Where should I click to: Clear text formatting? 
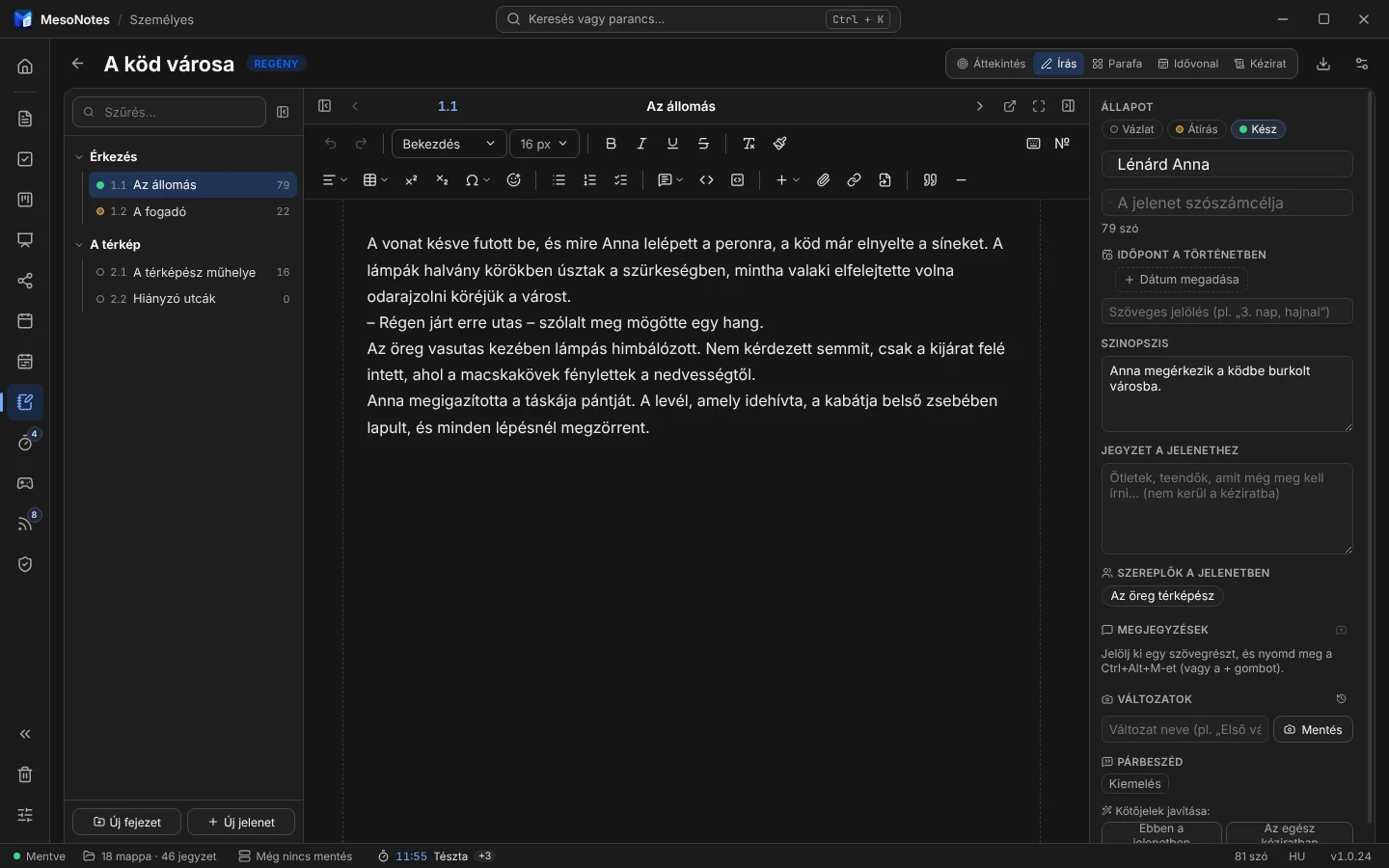click(x=749, y=144)
